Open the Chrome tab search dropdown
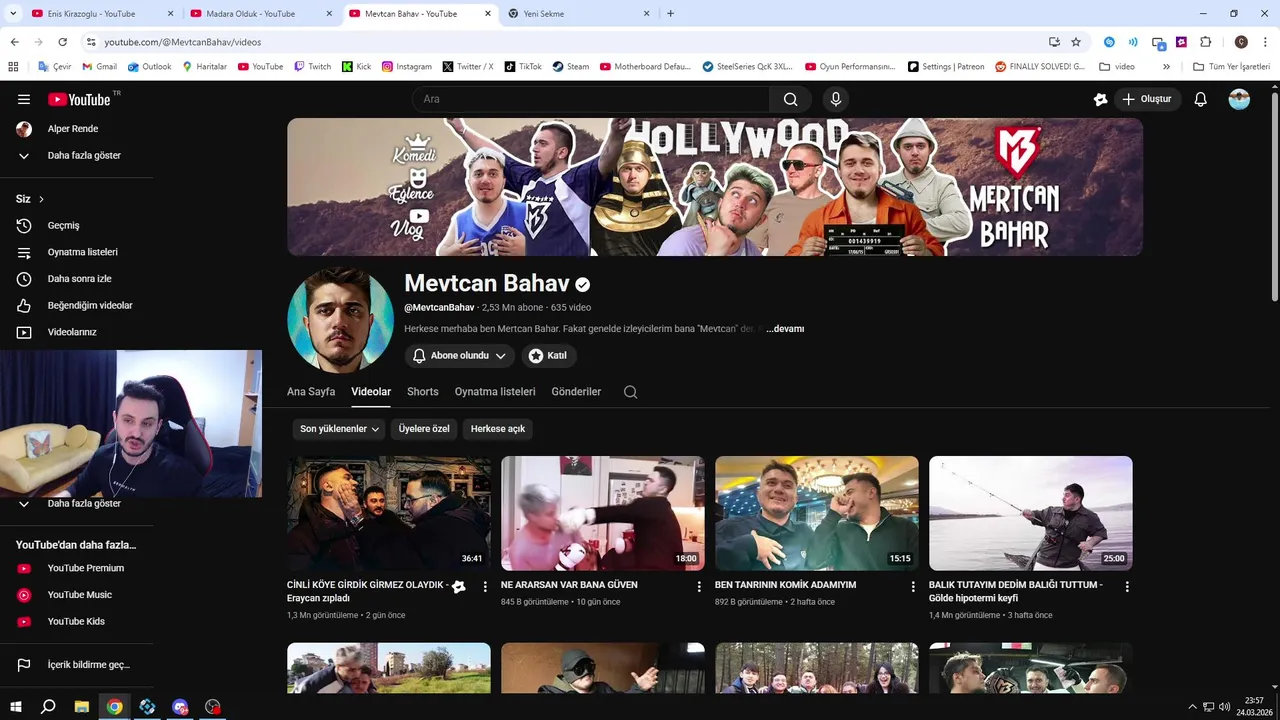Screen dimensions: 1280x720 tap(12, 13)
